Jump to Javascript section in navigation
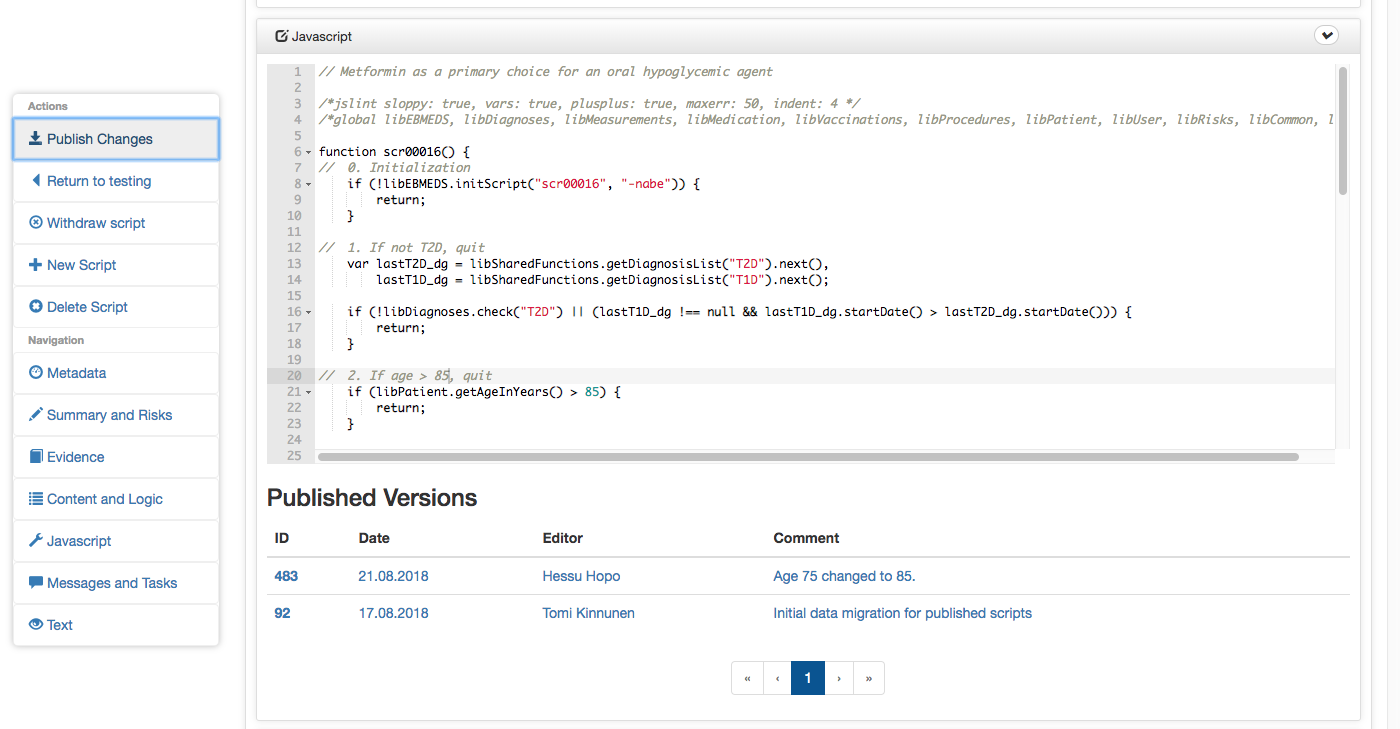 (x=116, y=541)
